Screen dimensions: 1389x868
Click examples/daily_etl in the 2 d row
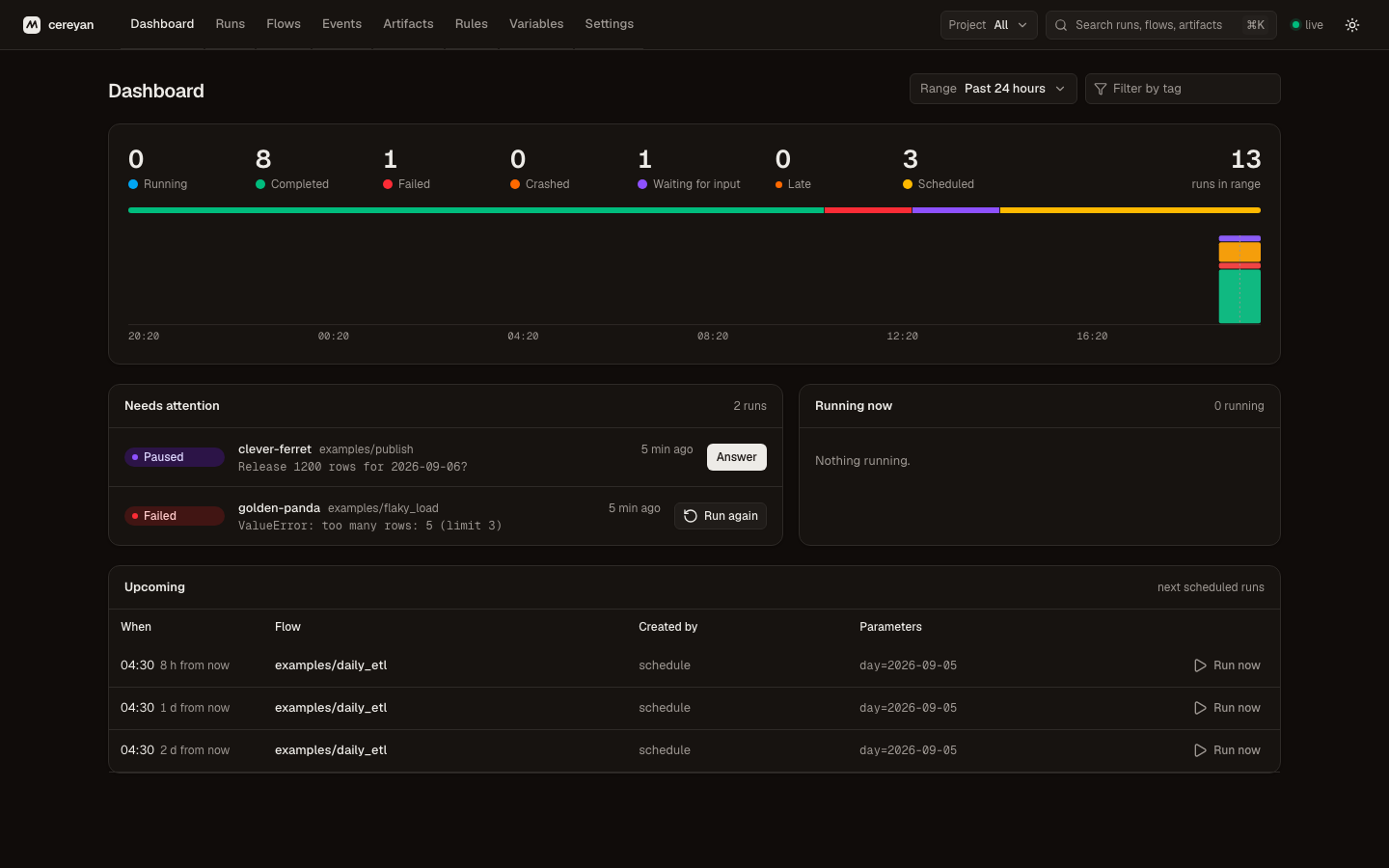pyautogui.click(x=331, y=750)
